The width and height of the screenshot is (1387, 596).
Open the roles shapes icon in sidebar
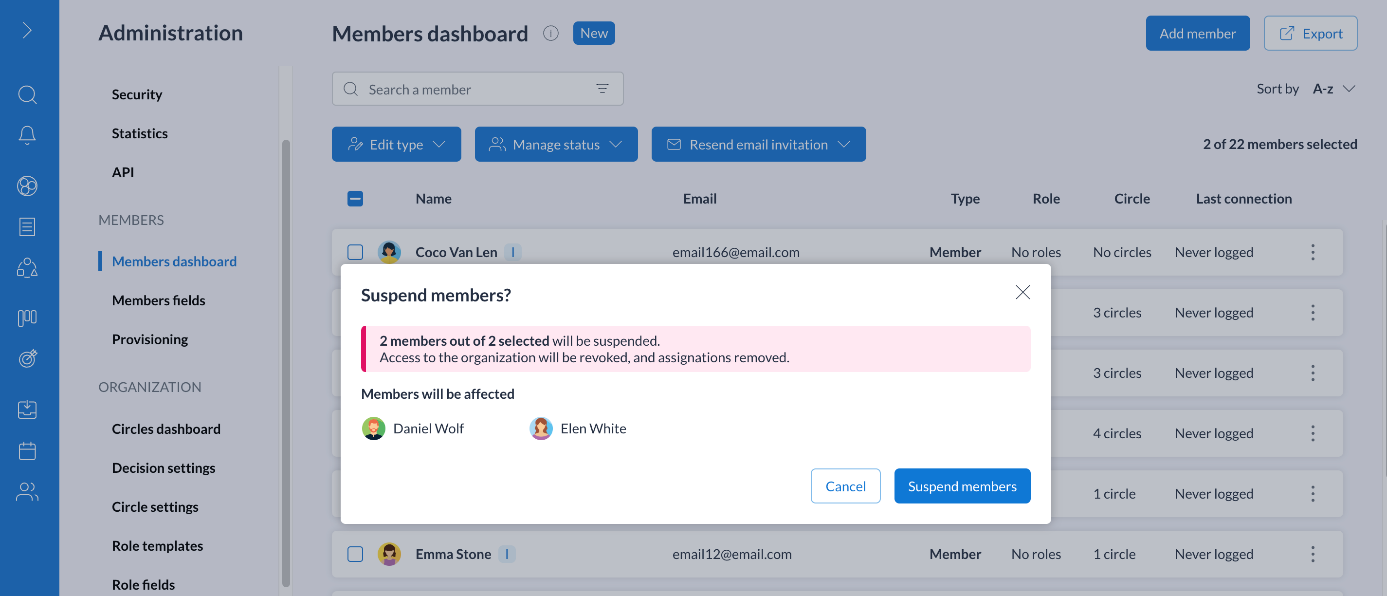[27, 268]
